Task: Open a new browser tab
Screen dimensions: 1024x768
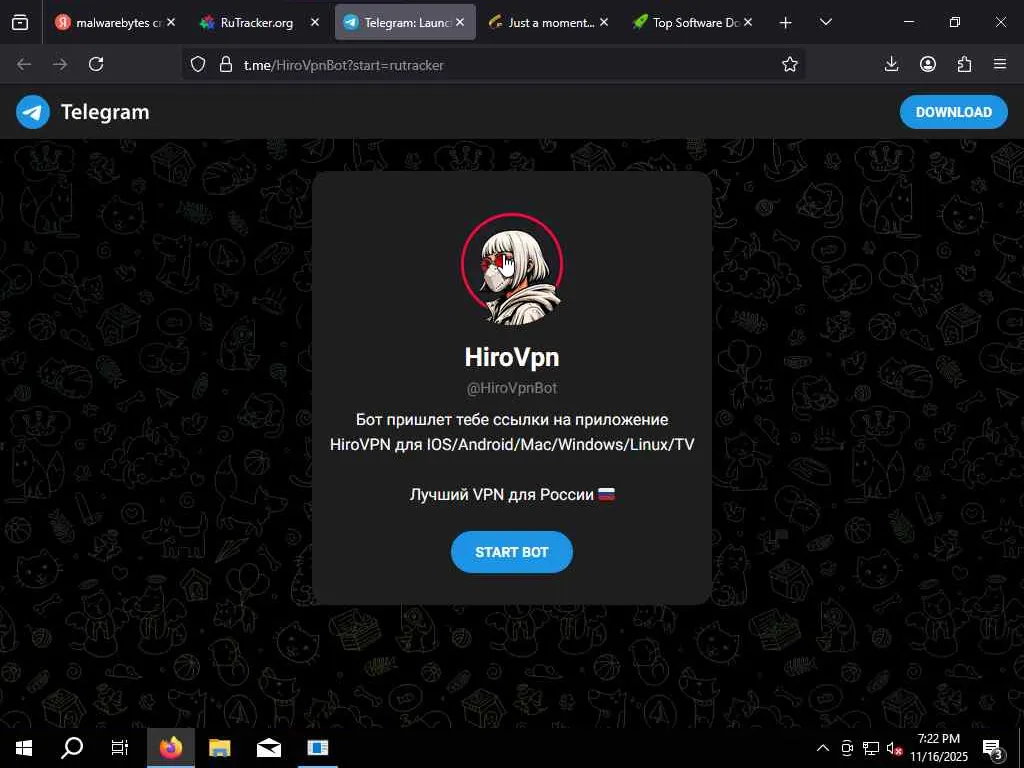Action: (x=786, y=23)
